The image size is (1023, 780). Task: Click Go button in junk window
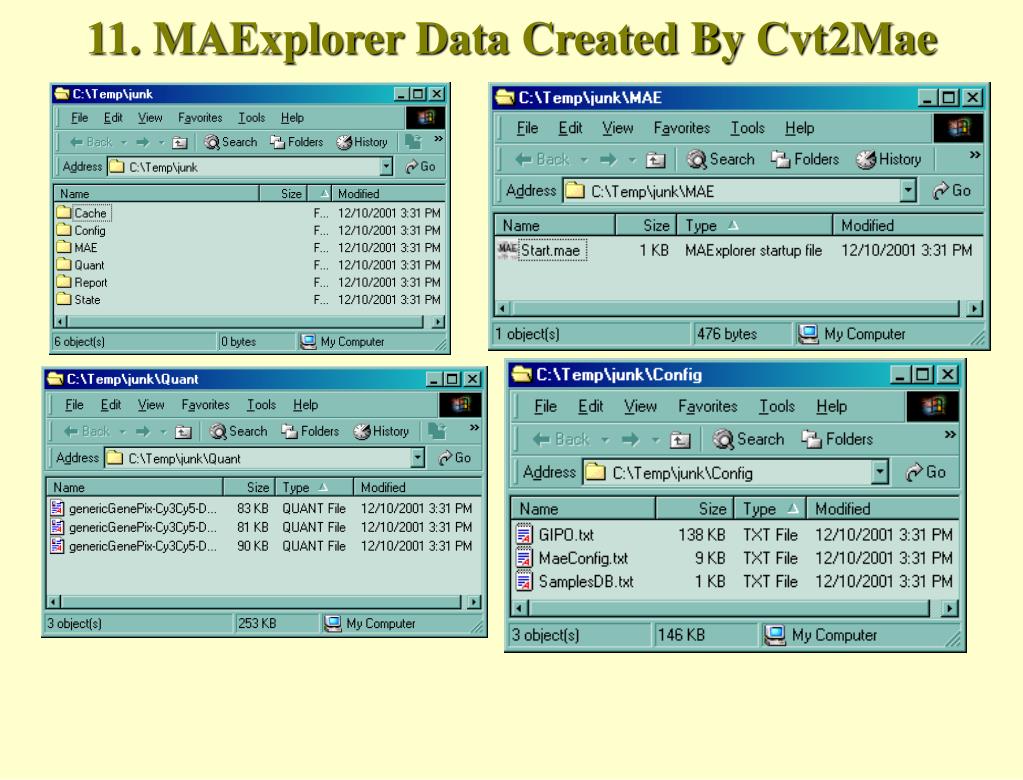point(420,167)
